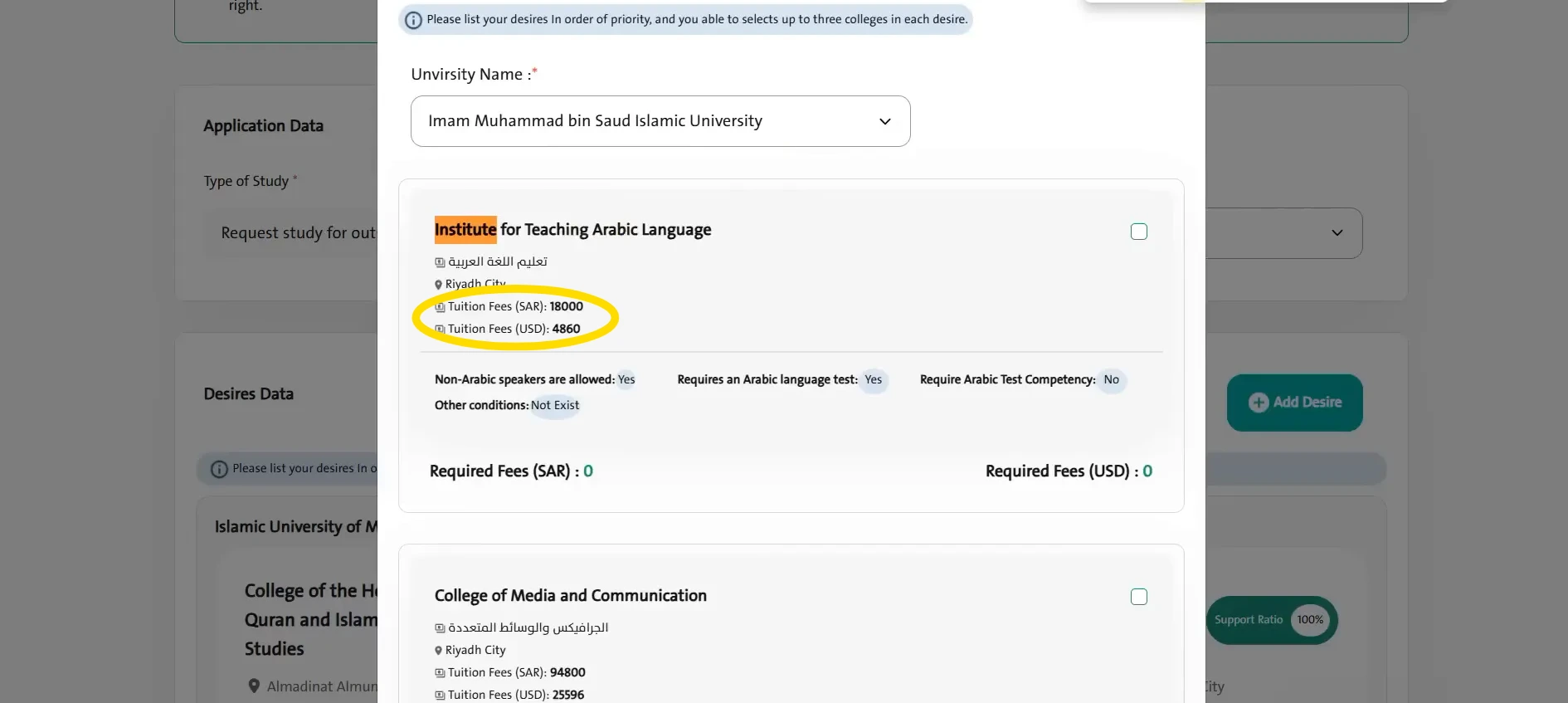Click the Riyadh City pin icon under Institute

(438, 285)
